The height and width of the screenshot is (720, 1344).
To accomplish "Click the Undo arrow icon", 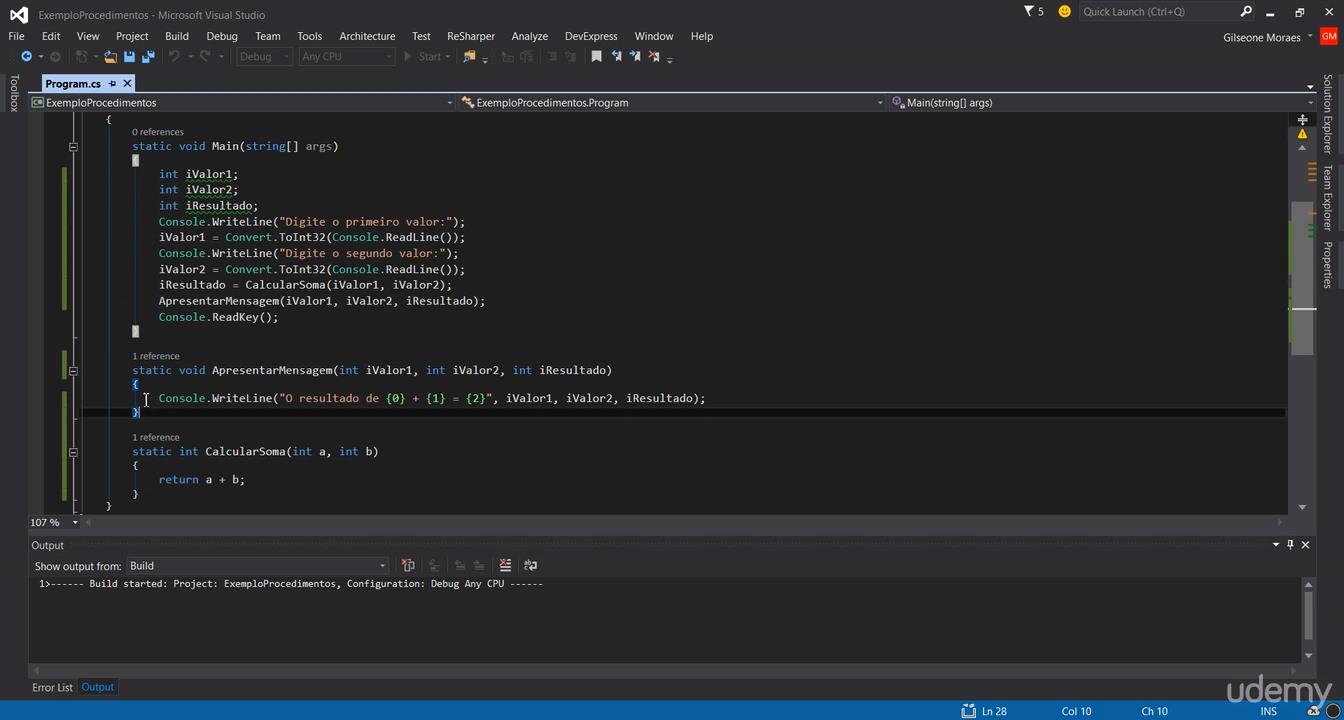I will click(174, 57).
